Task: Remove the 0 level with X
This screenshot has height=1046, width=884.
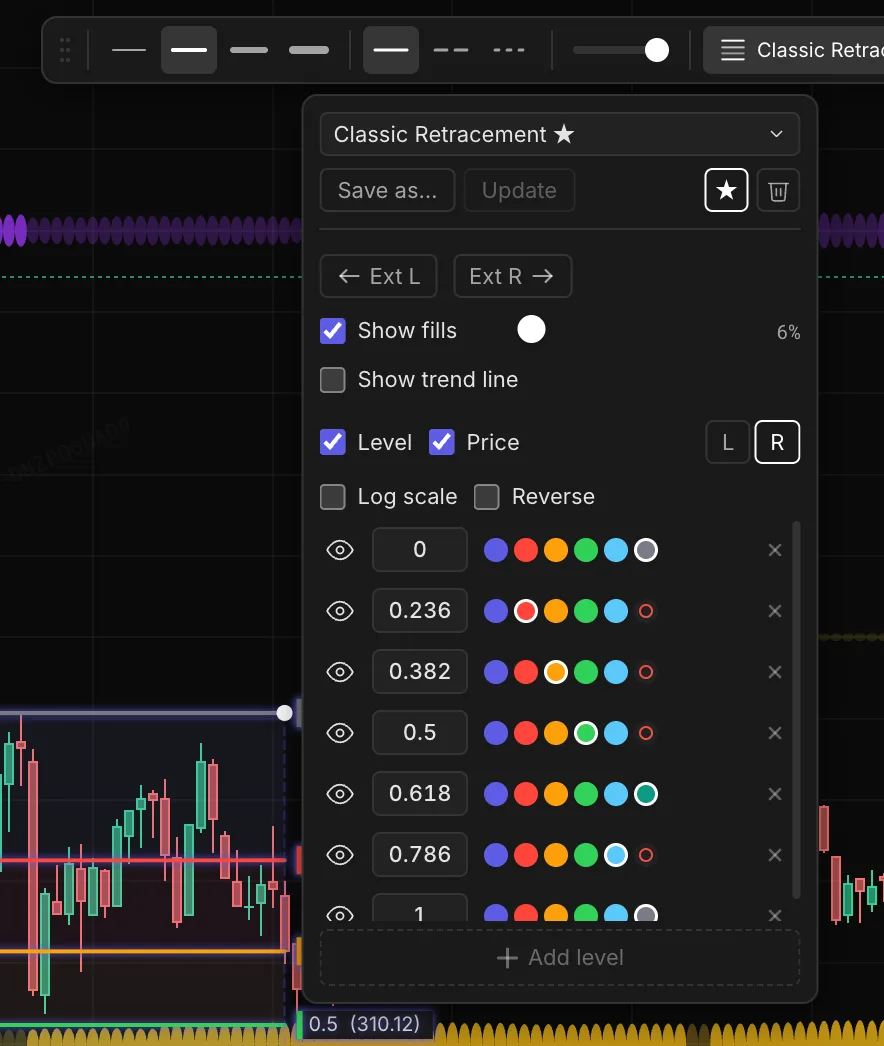Action: point(775,550)
